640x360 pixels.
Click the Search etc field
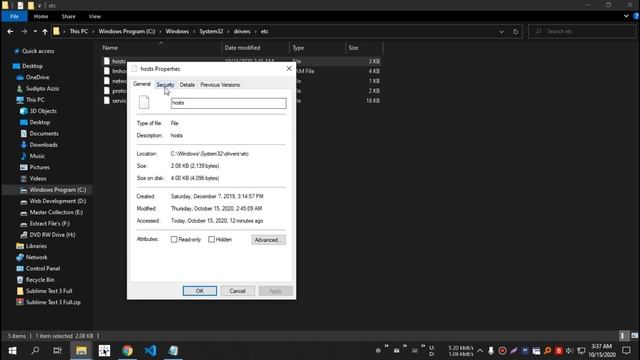coord(582,31)
